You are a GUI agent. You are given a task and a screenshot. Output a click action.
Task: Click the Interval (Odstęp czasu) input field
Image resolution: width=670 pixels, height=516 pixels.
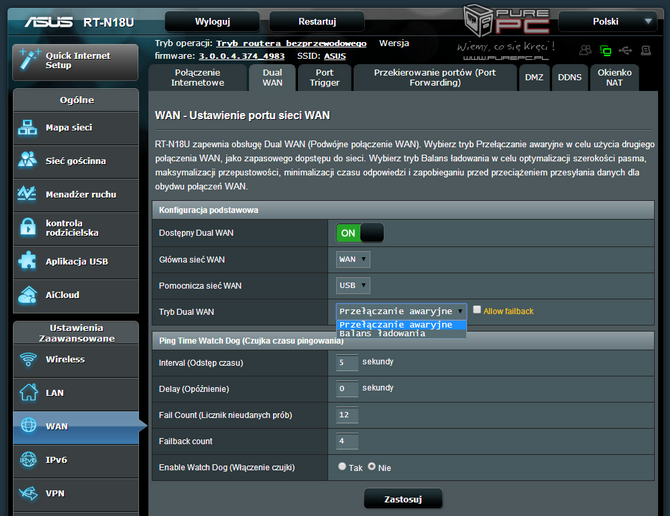point(347,362)
